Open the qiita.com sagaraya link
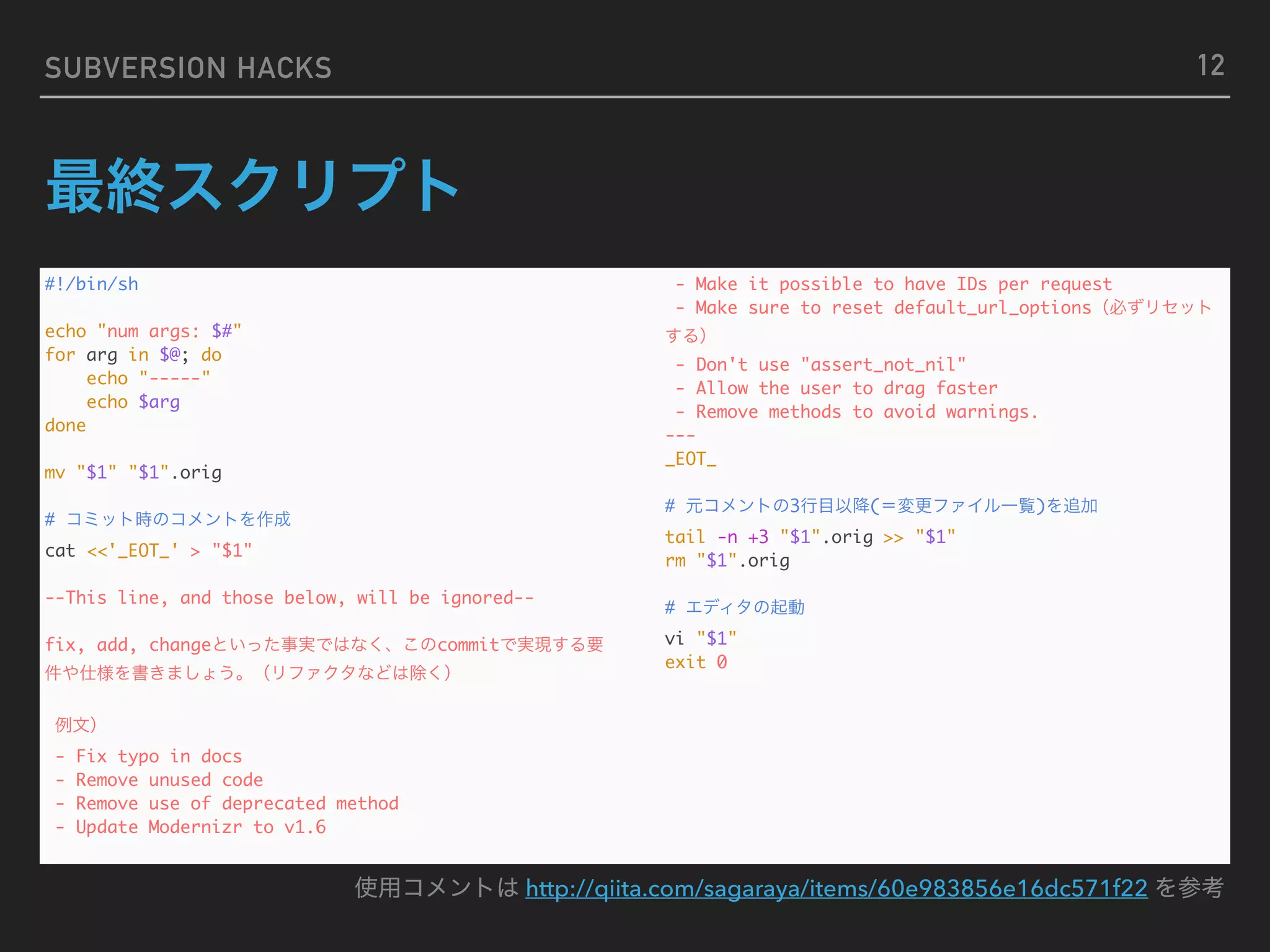 [836, 889]
